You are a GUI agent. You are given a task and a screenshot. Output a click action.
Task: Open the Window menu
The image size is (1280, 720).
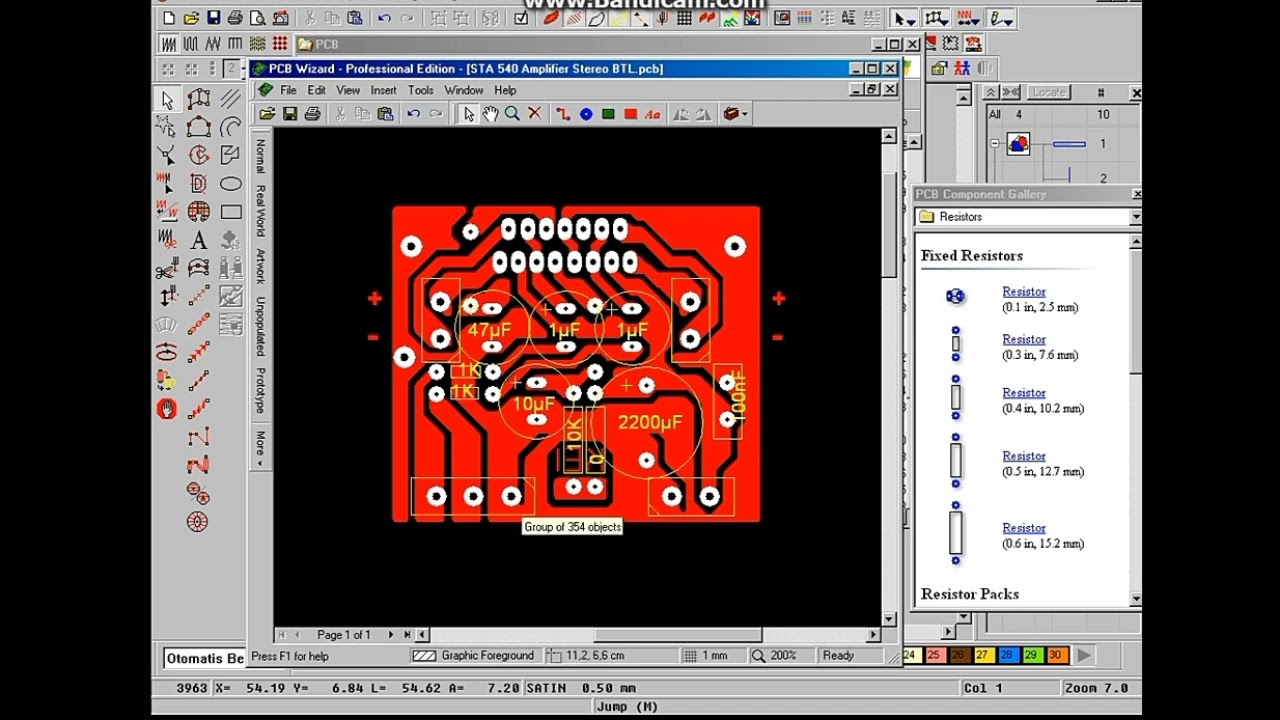pyautogui.click(x=464, y=90)
